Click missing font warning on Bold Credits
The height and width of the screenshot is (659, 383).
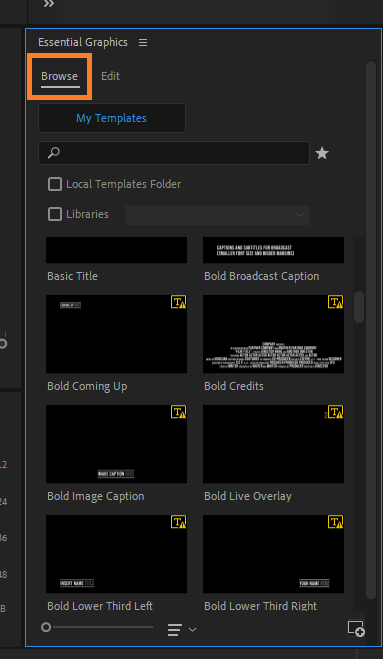pos(335,302)
